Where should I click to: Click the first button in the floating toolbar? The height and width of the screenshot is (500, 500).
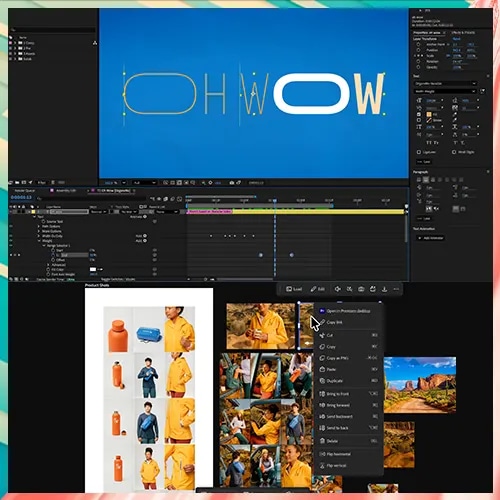click(x=294, y=289)
